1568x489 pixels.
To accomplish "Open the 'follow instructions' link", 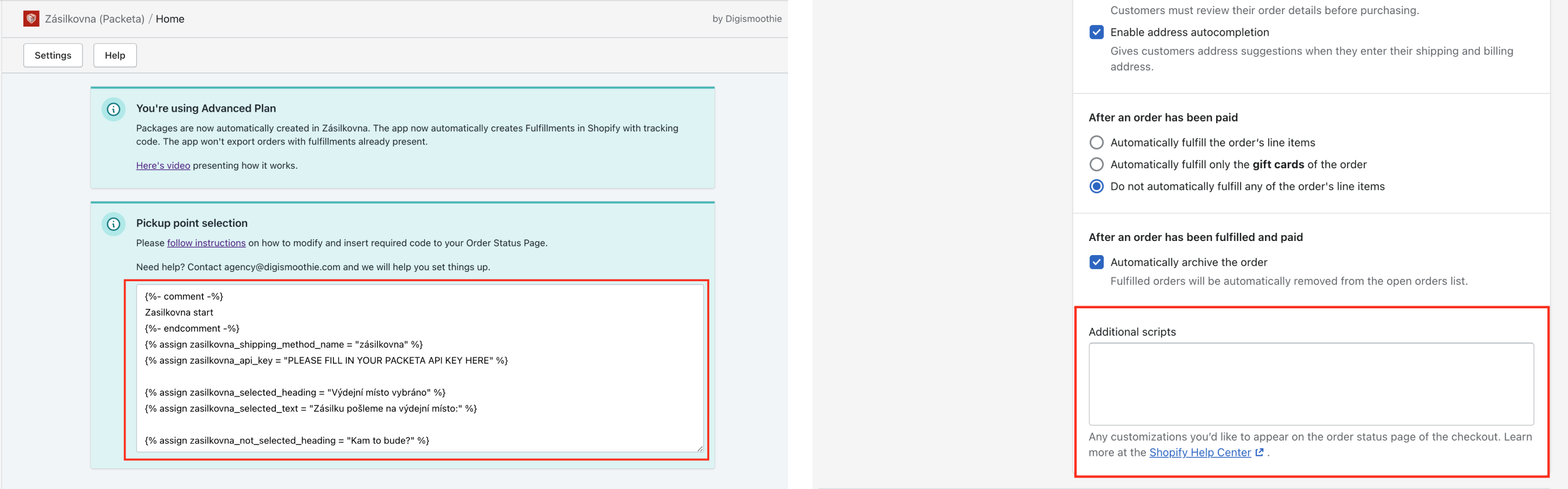I will click(206, 243).
